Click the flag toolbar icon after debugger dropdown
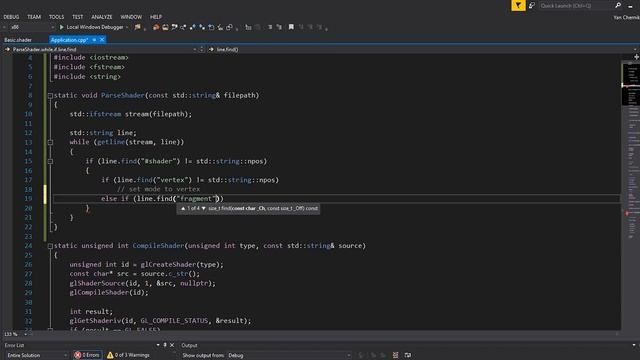 pos(138,27)
